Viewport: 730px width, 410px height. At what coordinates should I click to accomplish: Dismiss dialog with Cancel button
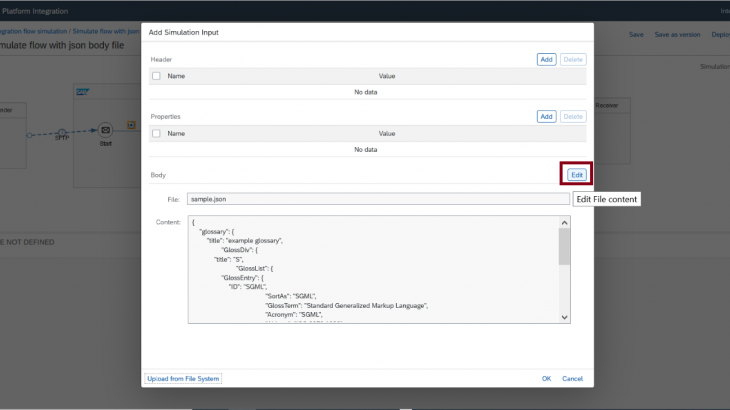coord(572,379)
